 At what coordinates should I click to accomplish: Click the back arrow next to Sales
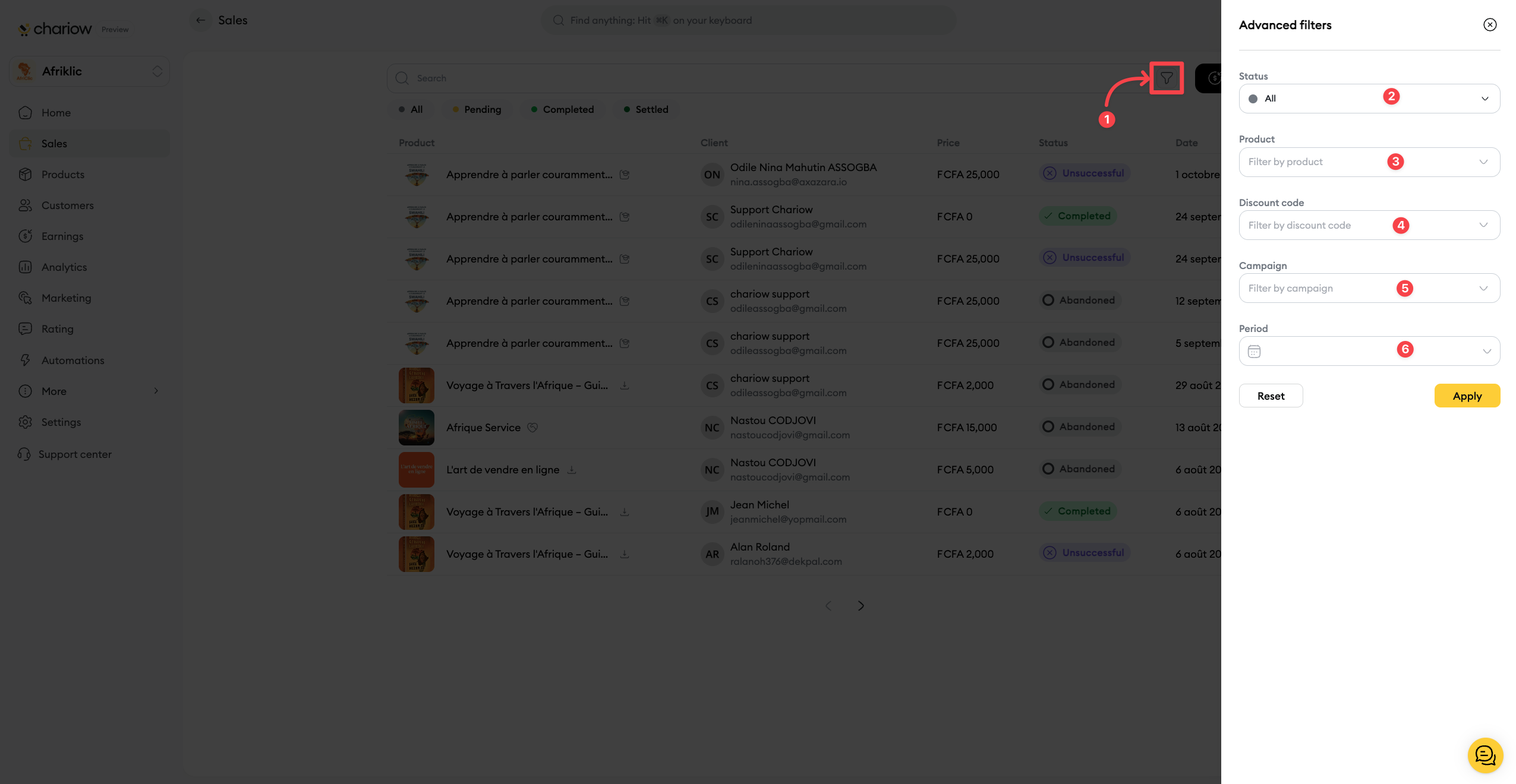point(201,20)
